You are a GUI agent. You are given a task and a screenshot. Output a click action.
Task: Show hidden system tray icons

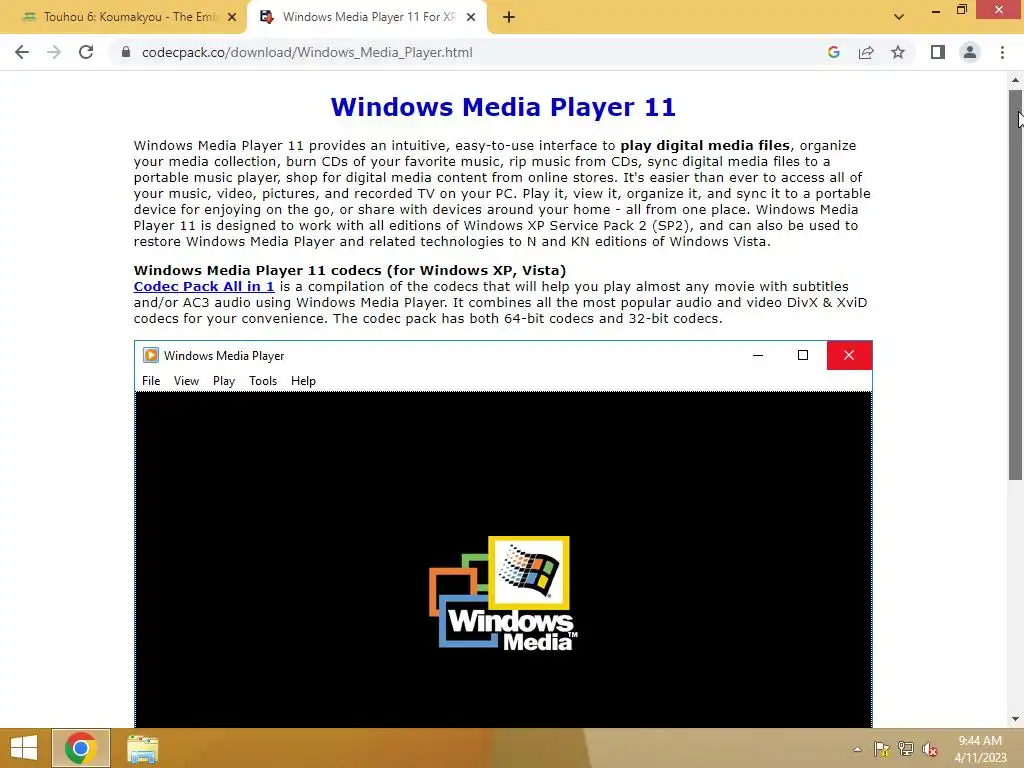coord(857,749)
